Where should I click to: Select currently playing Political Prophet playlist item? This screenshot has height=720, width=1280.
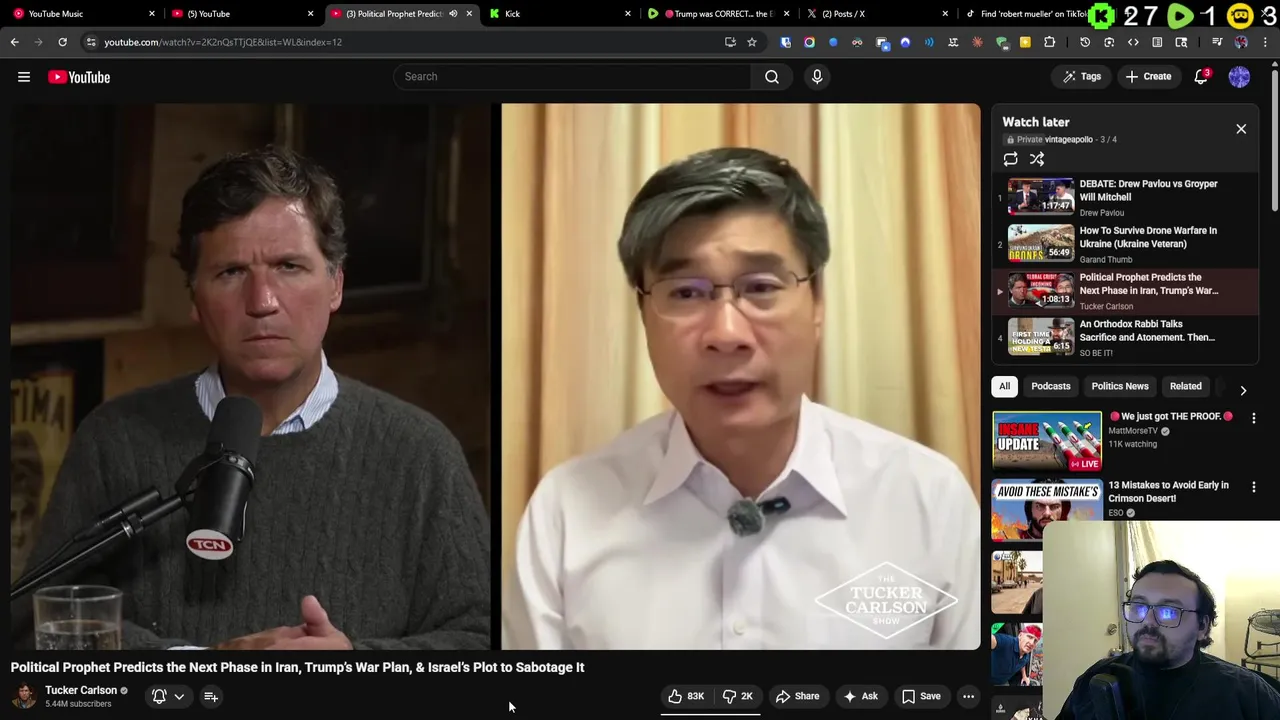(x=1125, y=291)
